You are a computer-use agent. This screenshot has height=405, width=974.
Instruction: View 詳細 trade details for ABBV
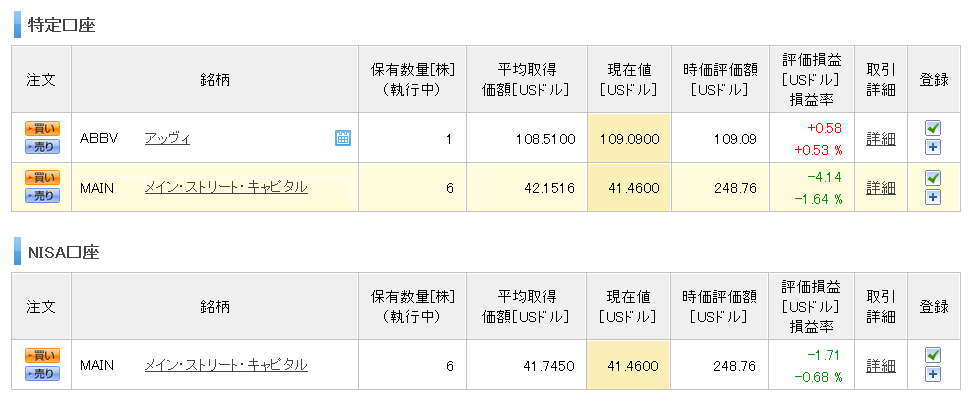(x=881, y=138)
